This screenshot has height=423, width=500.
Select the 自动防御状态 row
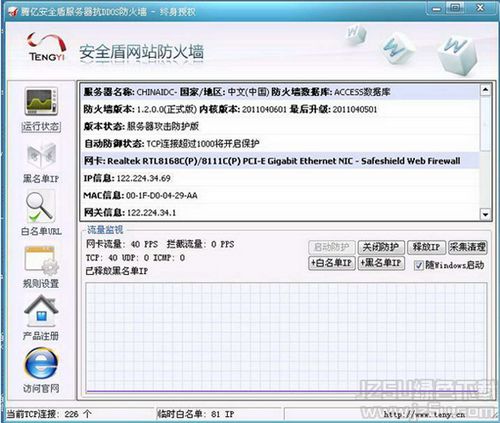[x=280, y=144]
